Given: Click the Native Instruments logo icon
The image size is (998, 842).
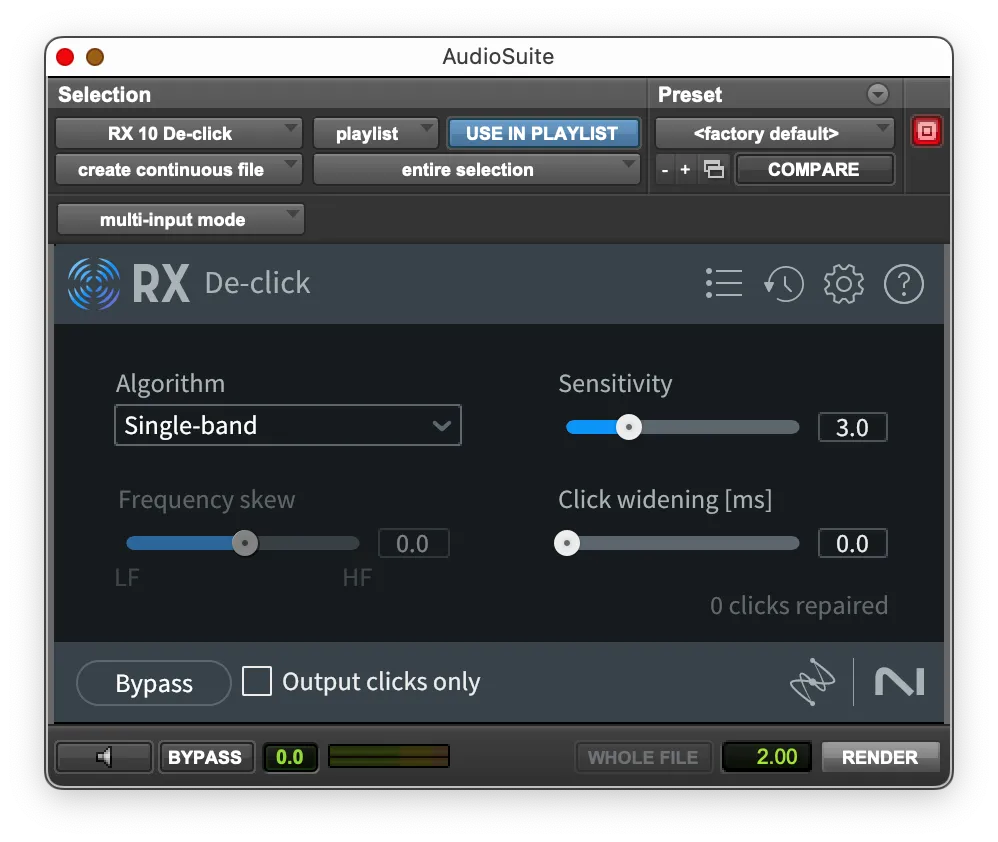Looking at the screenshot, I should click(x=899, y=682).
